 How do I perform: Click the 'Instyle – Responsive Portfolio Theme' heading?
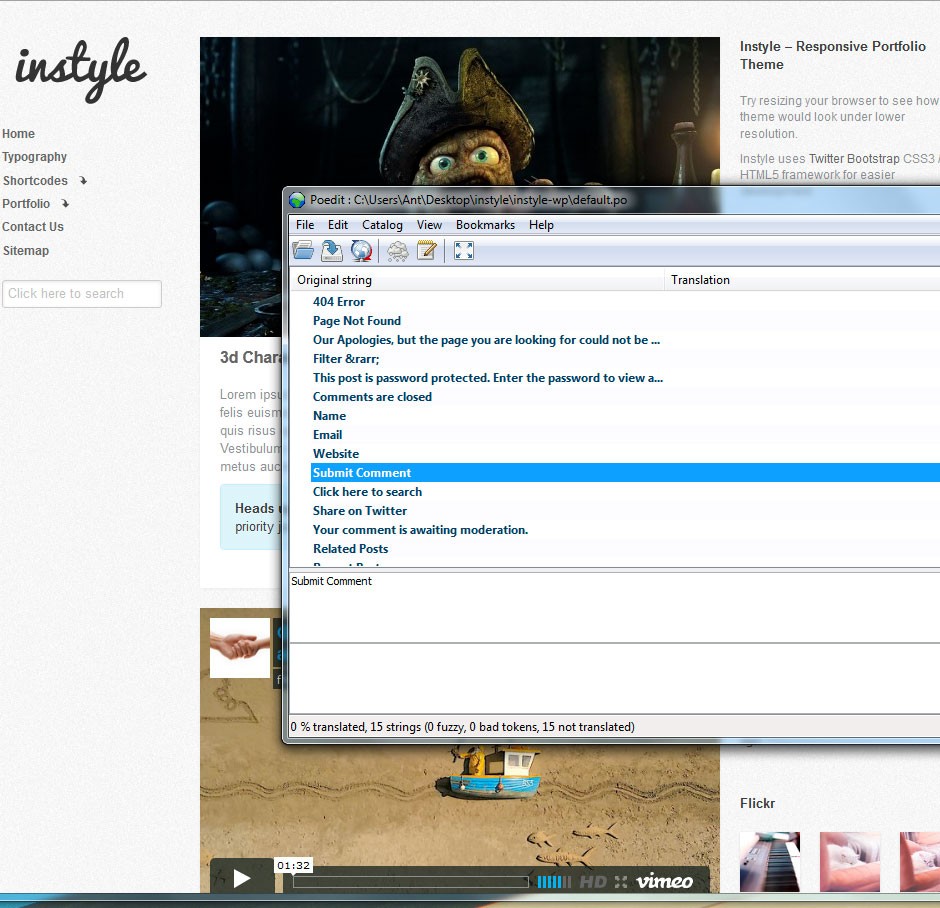tap(833, 55)
